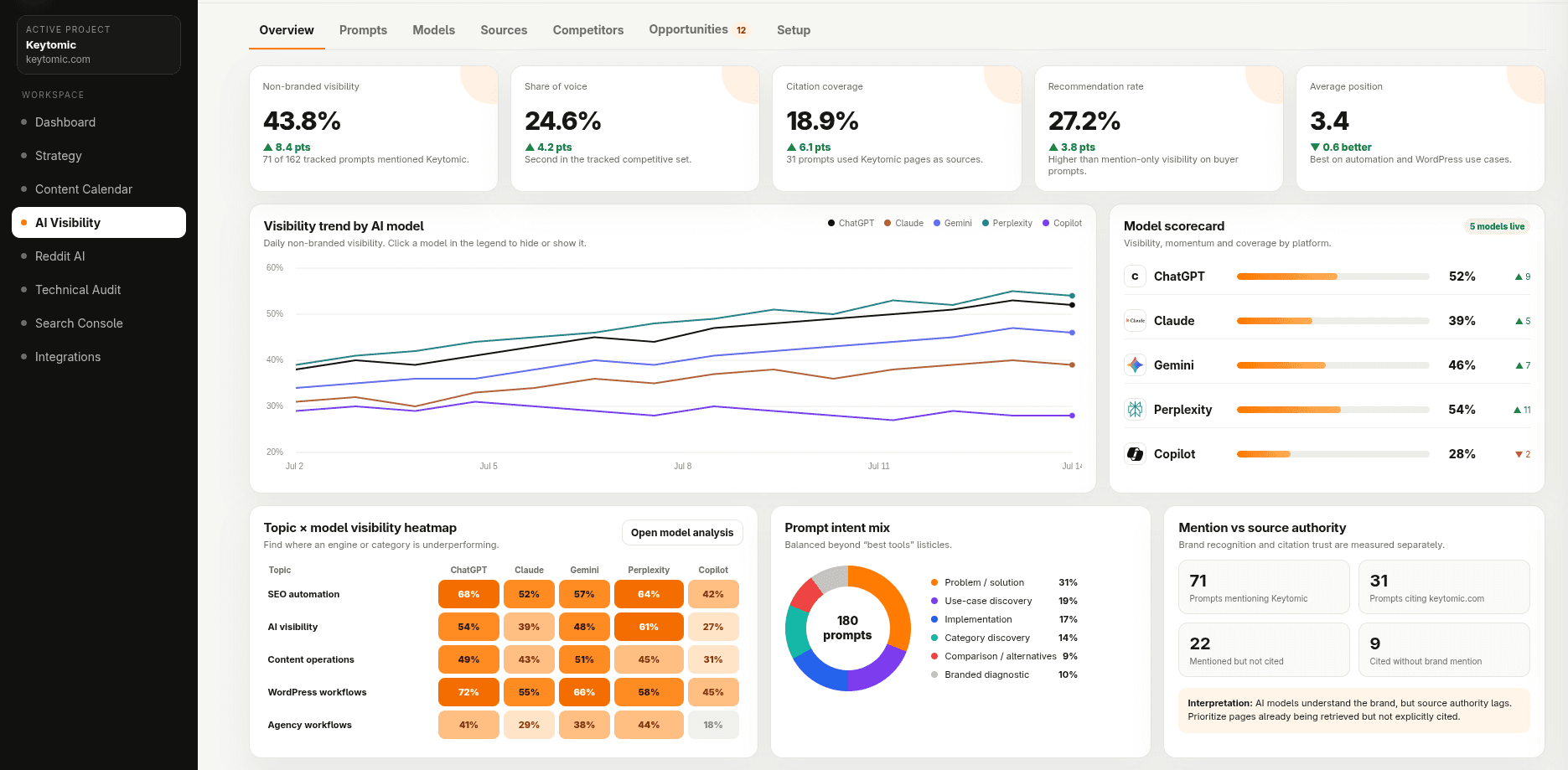Image resolution: width=1568 pixels, height=770 pixels.
Task: Click Share of voice 24.6% card
Action: pyautogui.click(x=635, y=128)
